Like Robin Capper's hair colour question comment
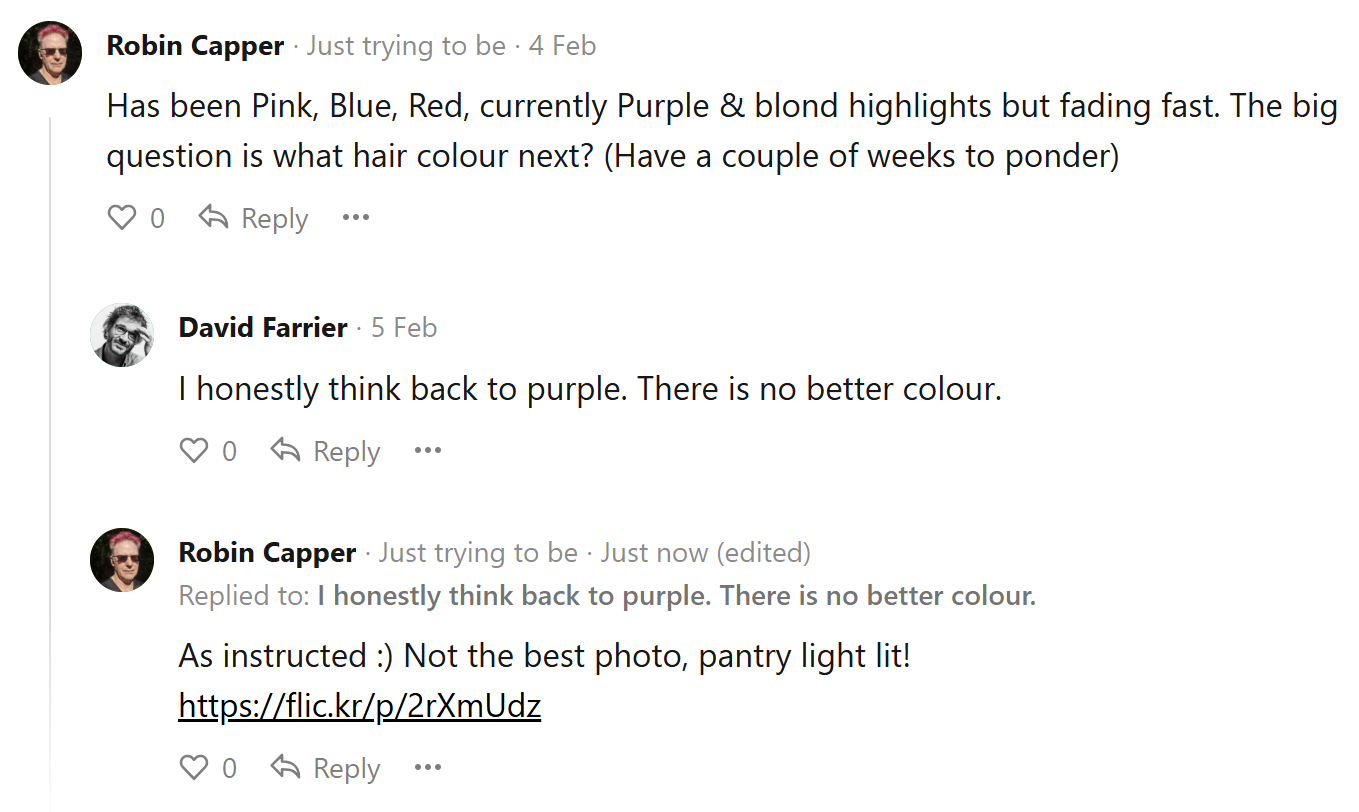This screenshot has height=812, width=1359. [122, 218]
